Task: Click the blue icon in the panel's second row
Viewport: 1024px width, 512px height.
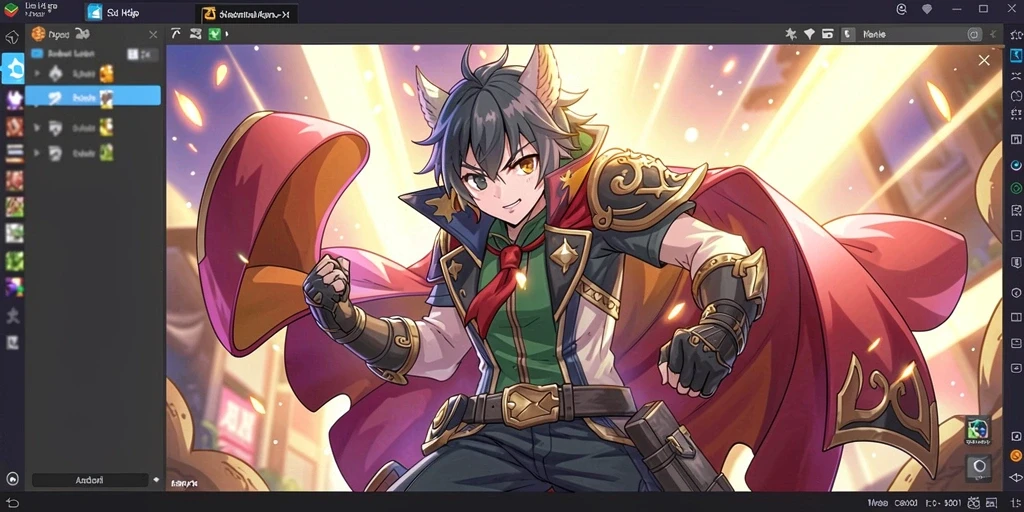Action: click(37, 54)
